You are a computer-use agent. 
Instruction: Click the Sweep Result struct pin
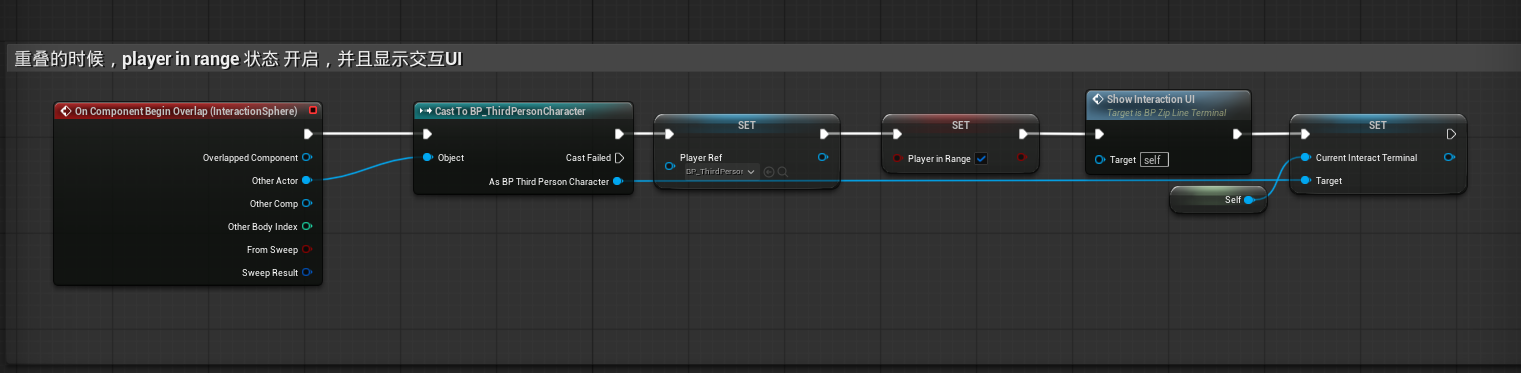tap(307, 273)
